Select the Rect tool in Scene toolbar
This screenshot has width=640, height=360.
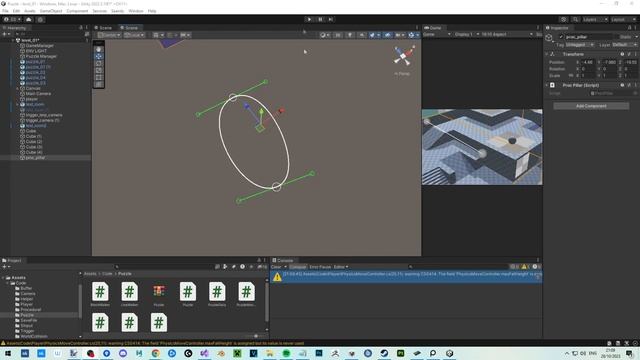click(99, 77)
